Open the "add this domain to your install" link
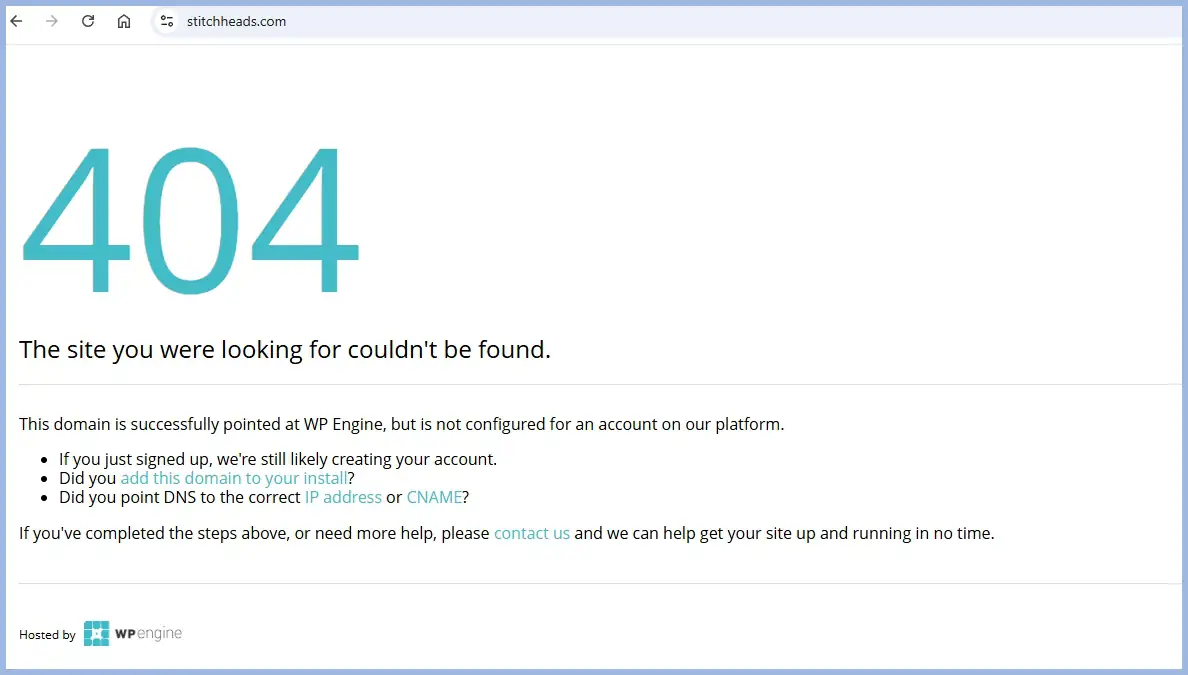 [x=234, y=478]
